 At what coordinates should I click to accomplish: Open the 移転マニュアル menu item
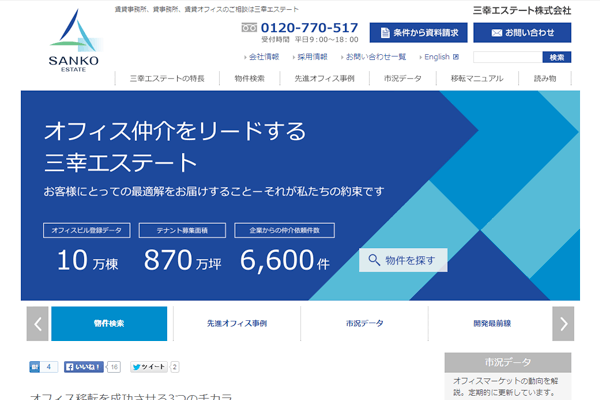(477, 78)
